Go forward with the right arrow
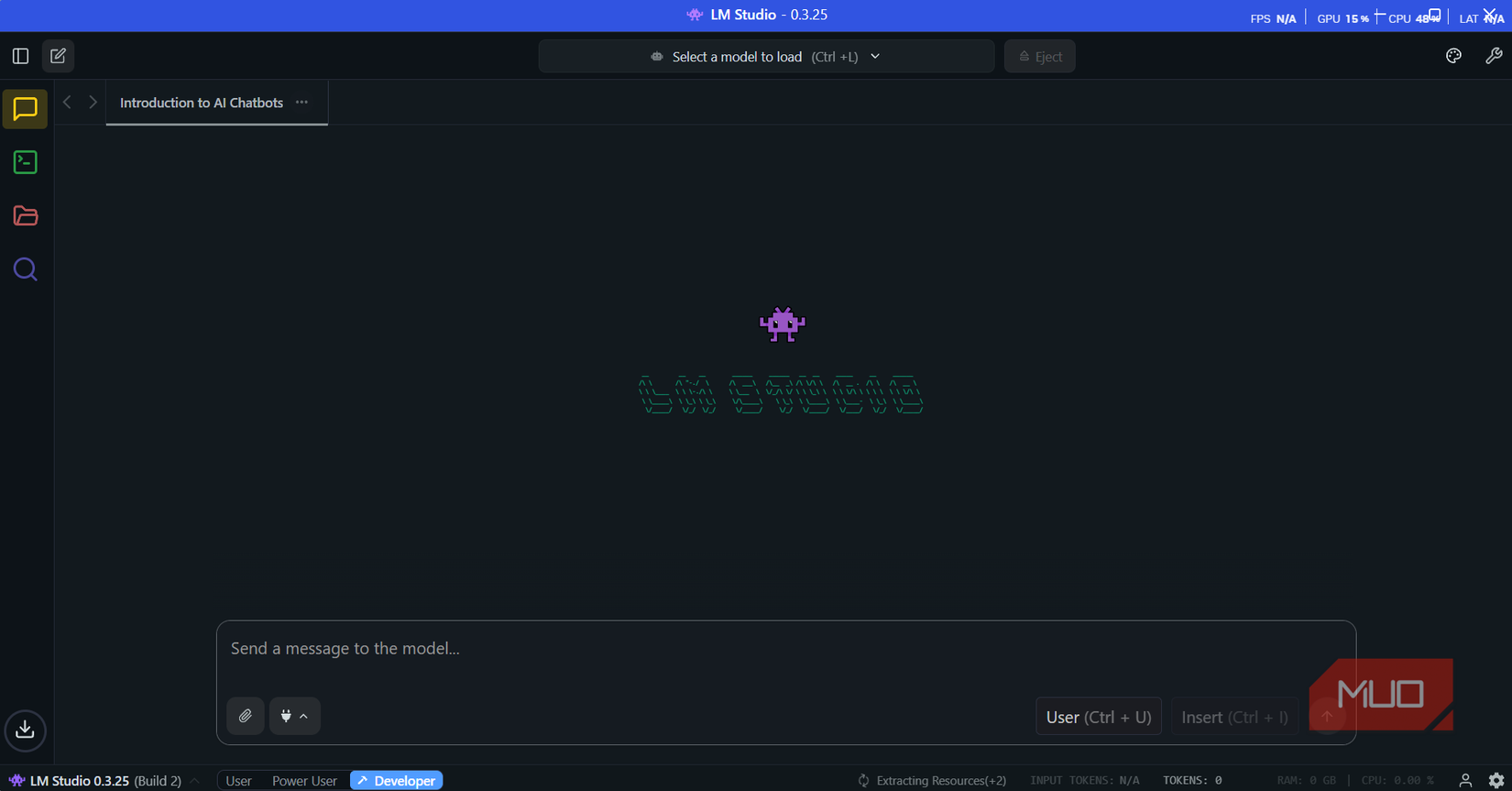The width and height of the screenshot is (1512, 791). [x=93, y=103]
